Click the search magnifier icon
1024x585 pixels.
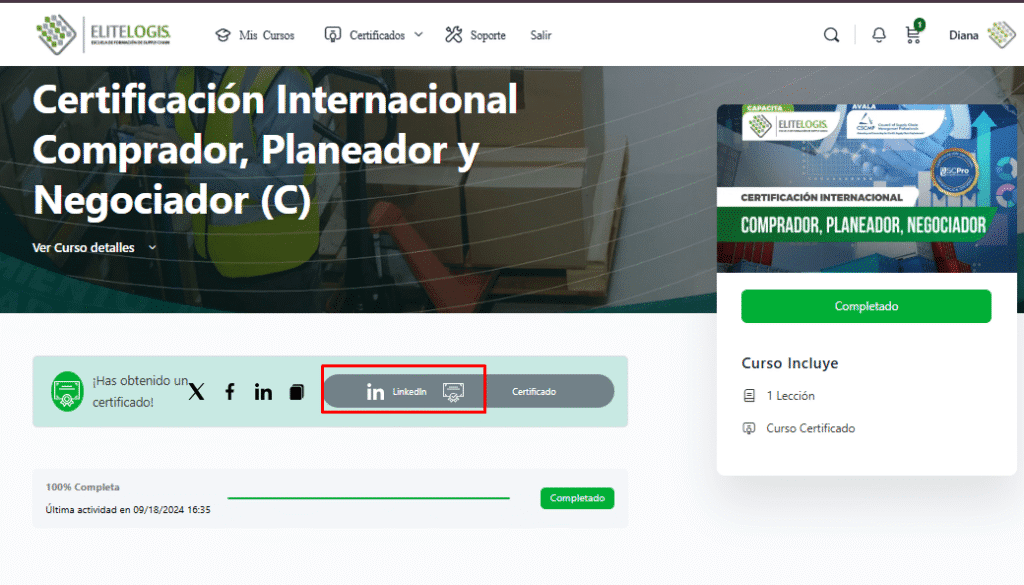click(831, 35)
